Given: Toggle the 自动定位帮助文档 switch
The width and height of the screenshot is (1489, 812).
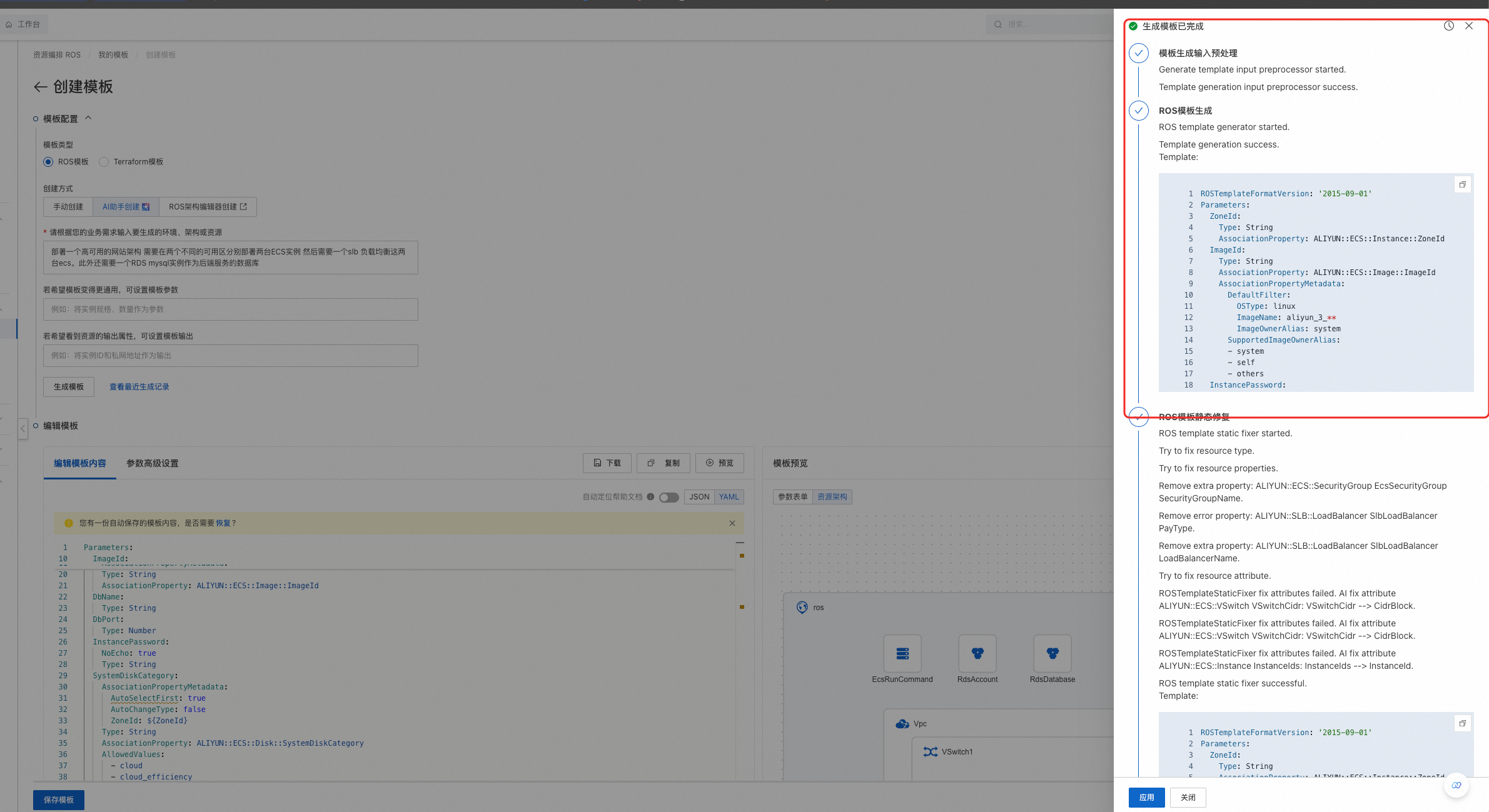Looking at the screenshot, I should 669,497.
